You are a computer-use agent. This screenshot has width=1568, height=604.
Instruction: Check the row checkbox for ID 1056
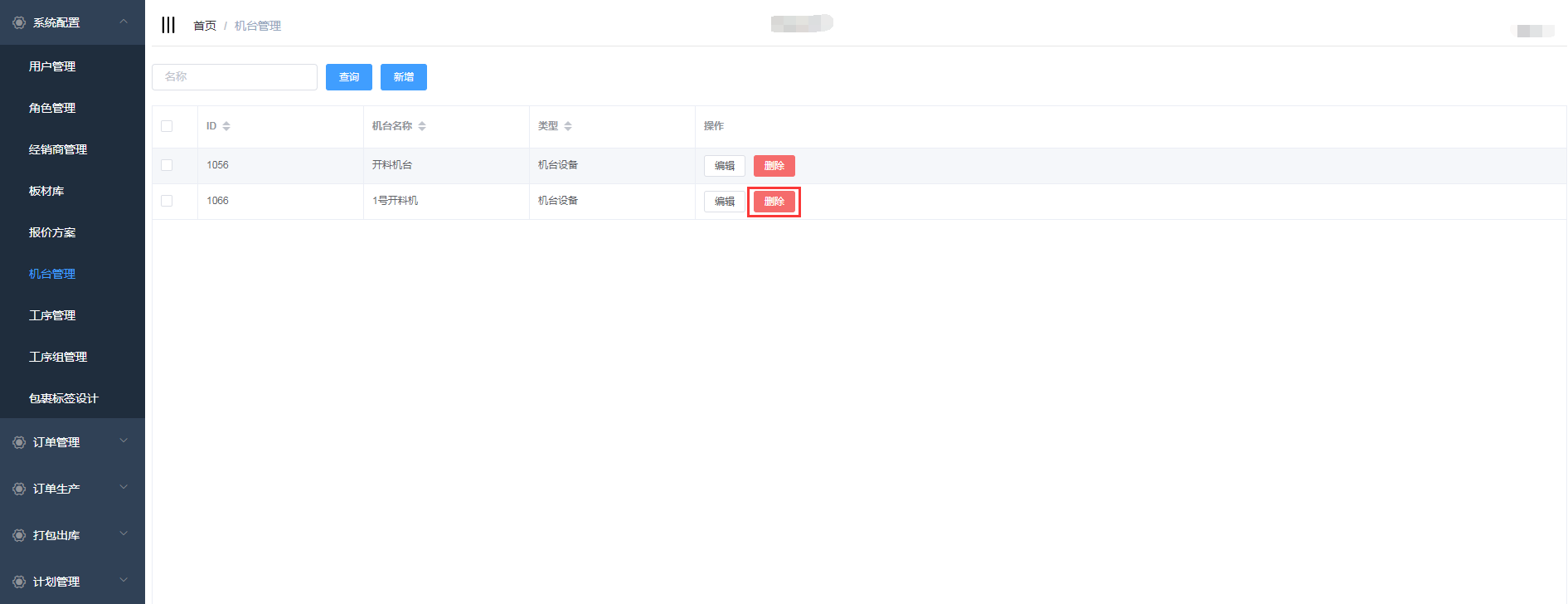(x=167, y=165)
